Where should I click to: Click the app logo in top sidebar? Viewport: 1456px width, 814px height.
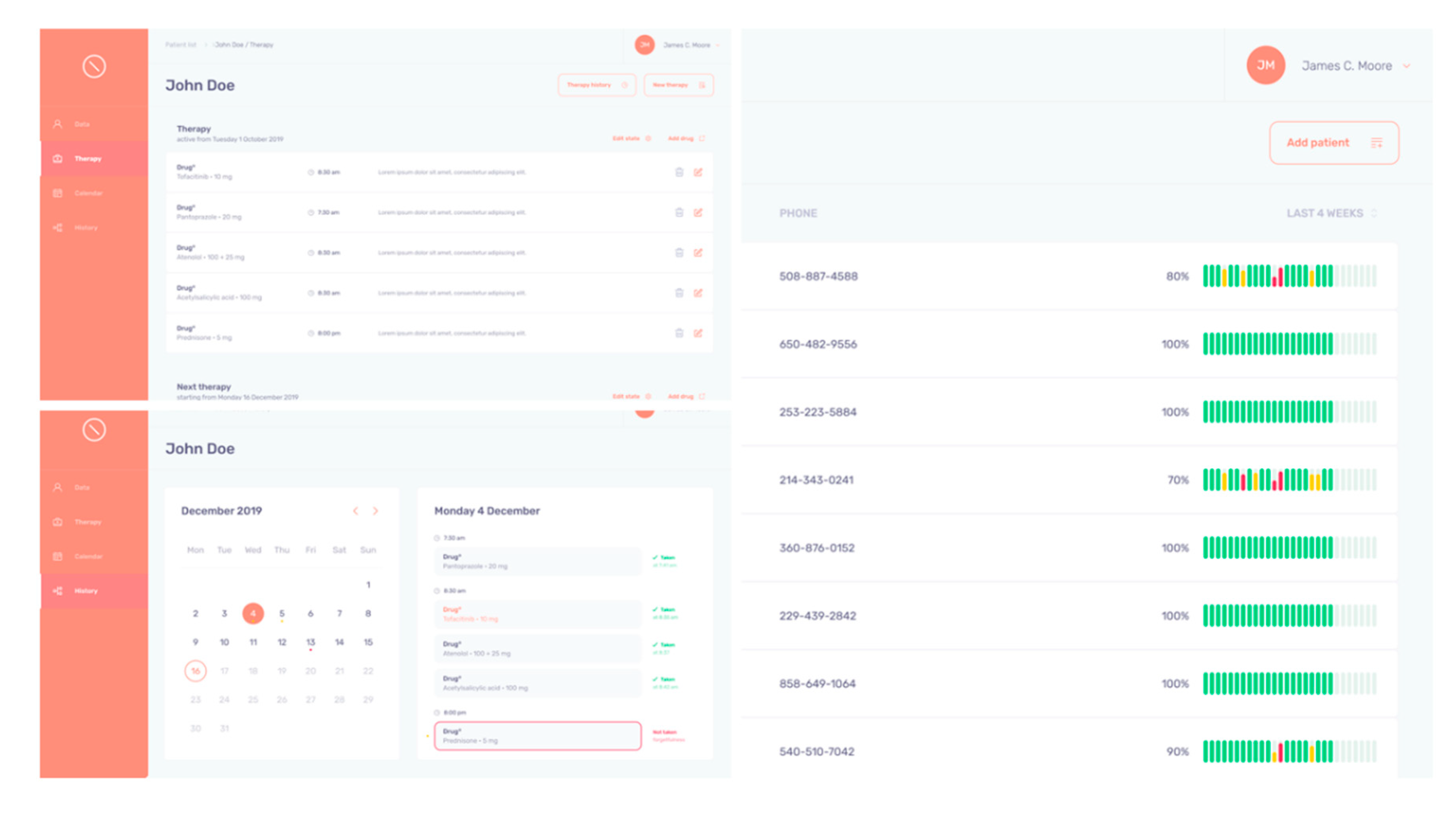pos(94,66)
